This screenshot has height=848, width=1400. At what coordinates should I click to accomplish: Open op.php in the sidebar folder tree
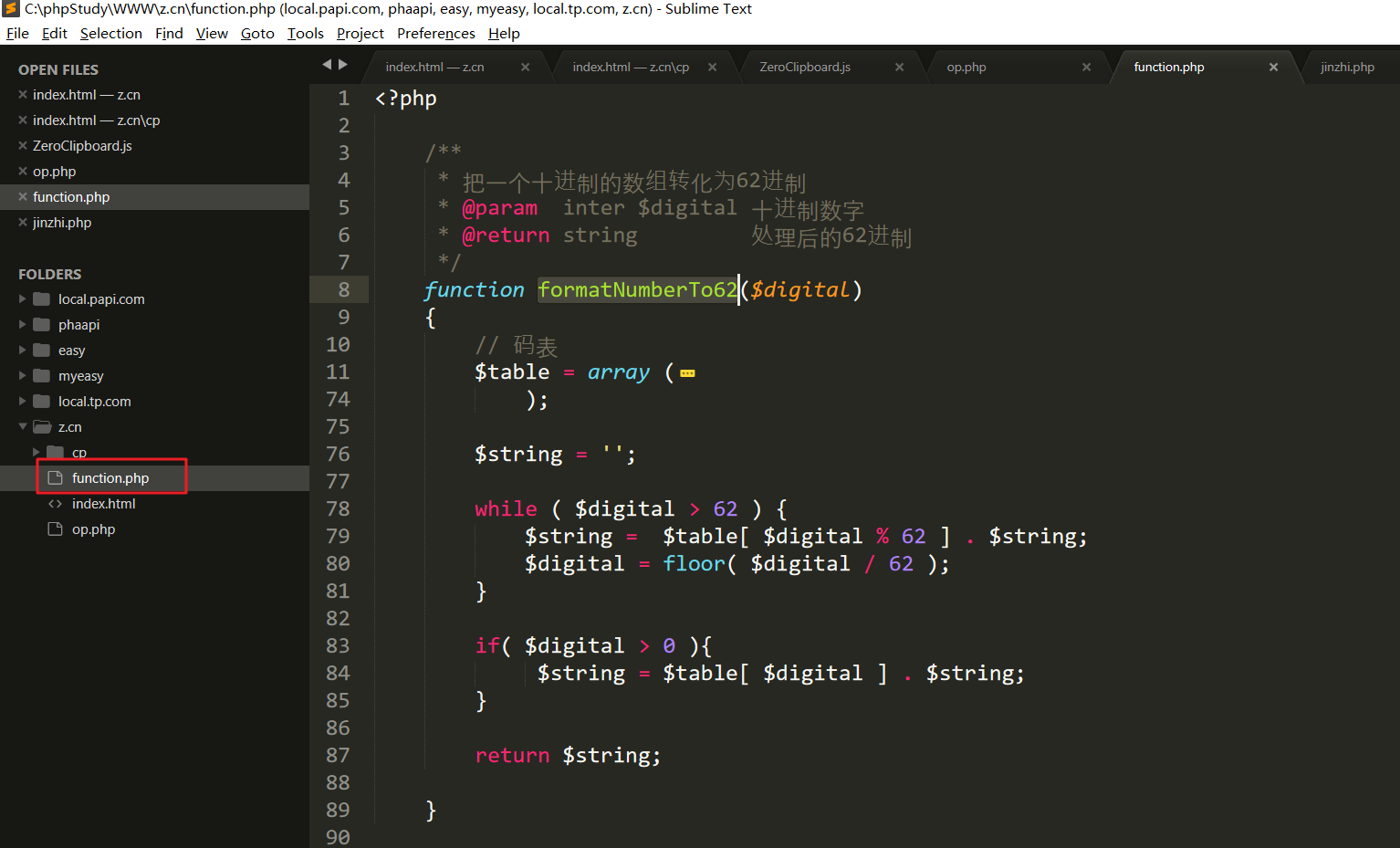(x=93, y=529)
